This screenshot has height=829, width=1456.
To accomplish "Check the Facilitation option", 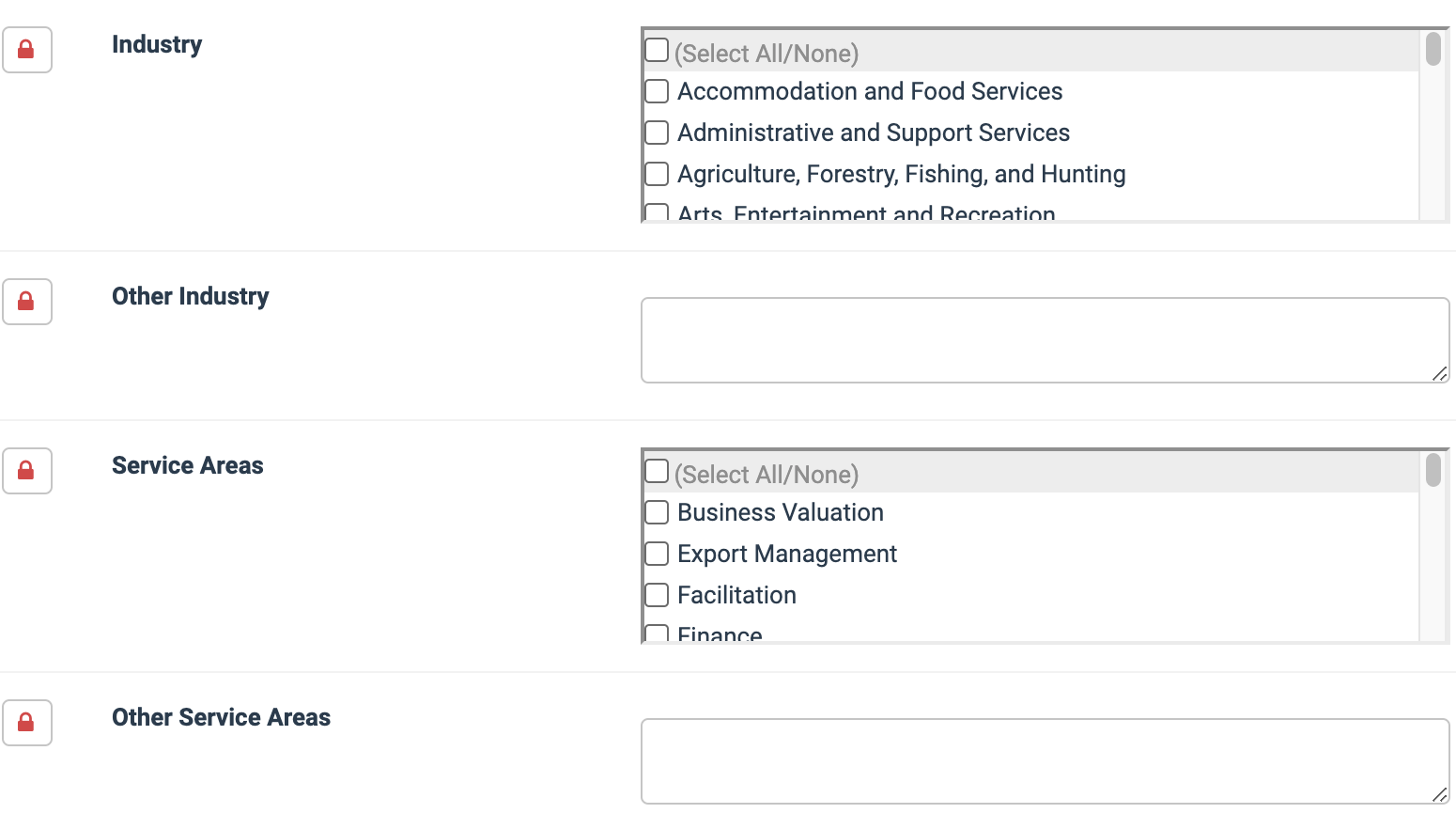I will [x=657, y=595].
